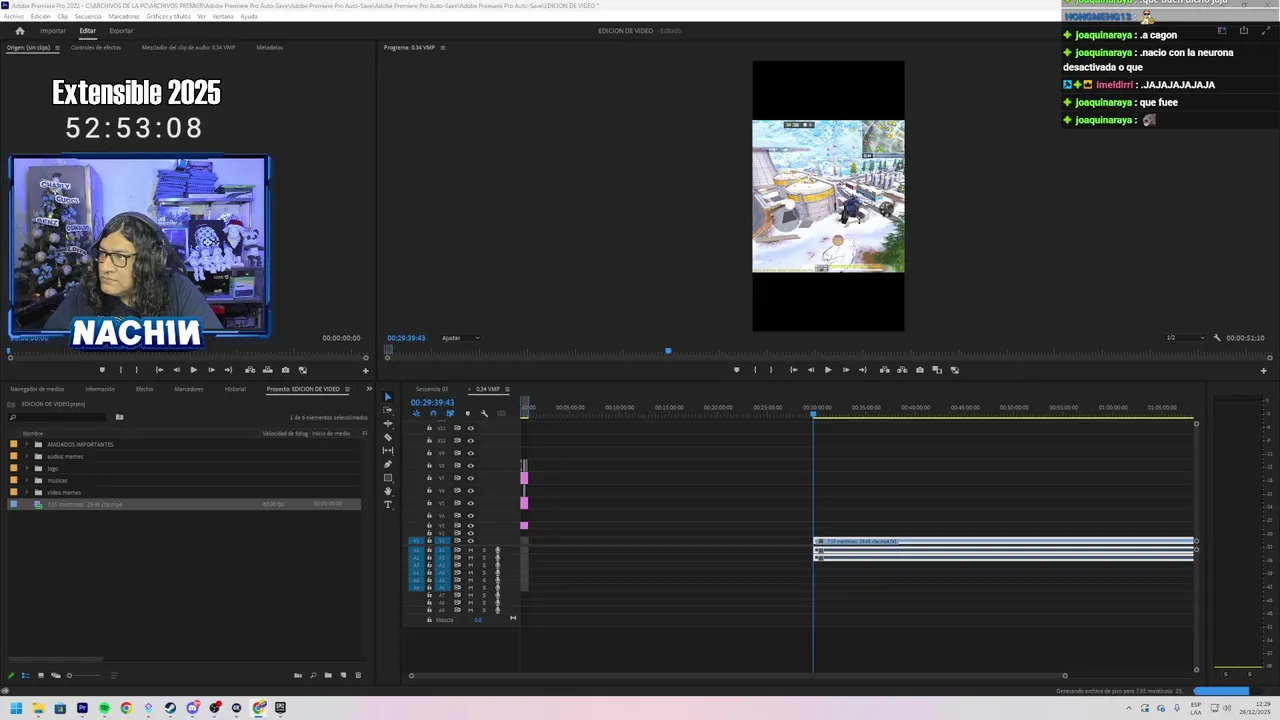This screenshot has width=1280, height=720.
Task: Solo audio track A2
Action: point(484,558)
